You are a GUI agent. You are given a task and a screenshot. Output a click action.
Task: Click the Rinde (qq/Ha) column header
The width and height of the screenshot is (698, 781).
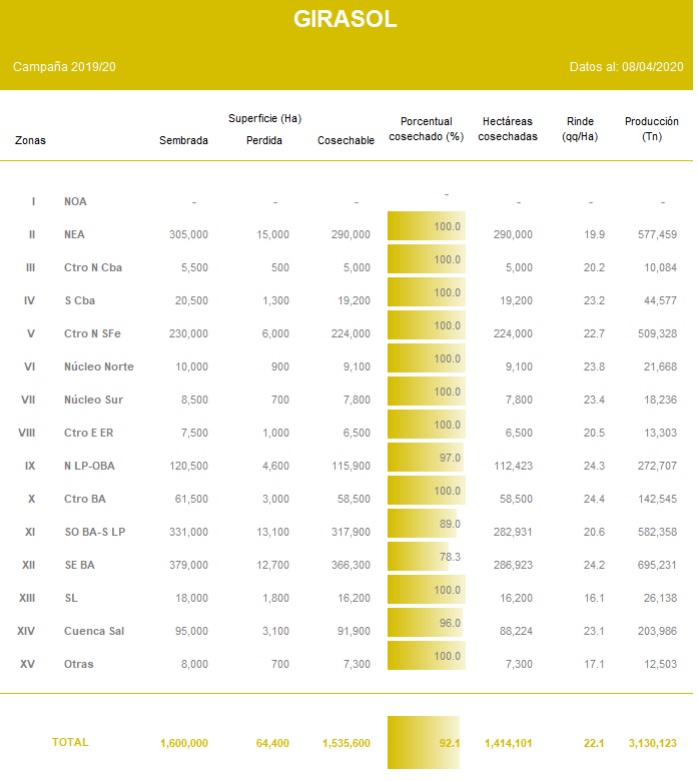(580, 129)
